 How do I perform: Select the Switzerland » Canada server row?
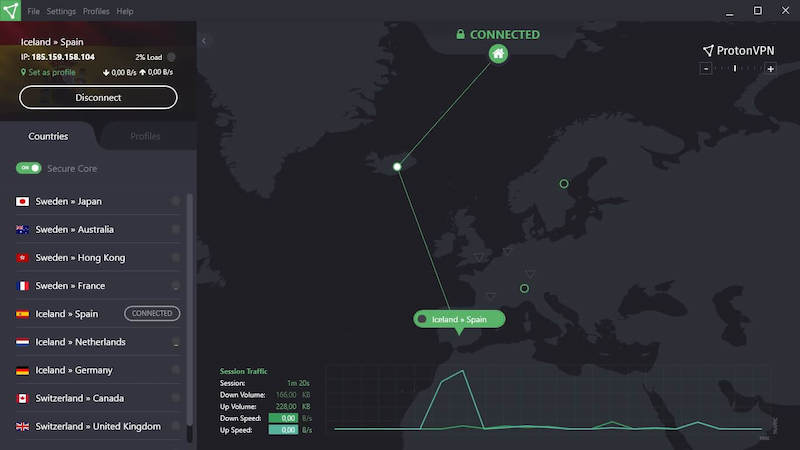click(98, 398)
